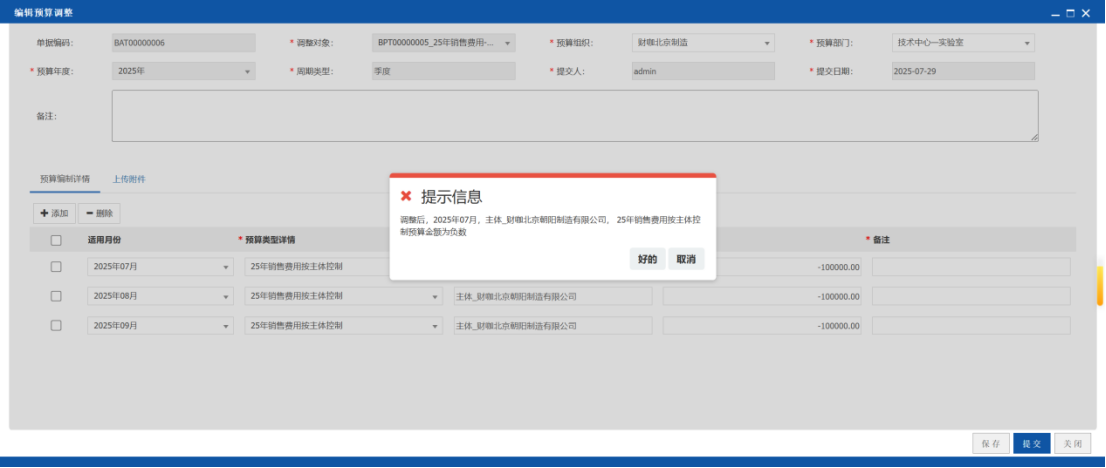Check the 2025年07月 row checkbox
1106x468 pixels.
pyautogui.click(x=56, y=267)
